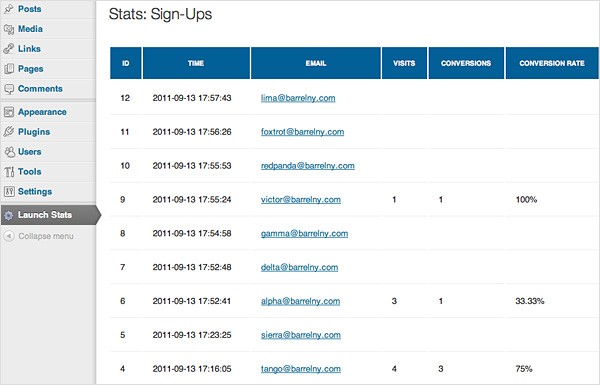Click the Media icon in sidebar
The width and height of the screenshot is (600, 385).
click(9, 29)
